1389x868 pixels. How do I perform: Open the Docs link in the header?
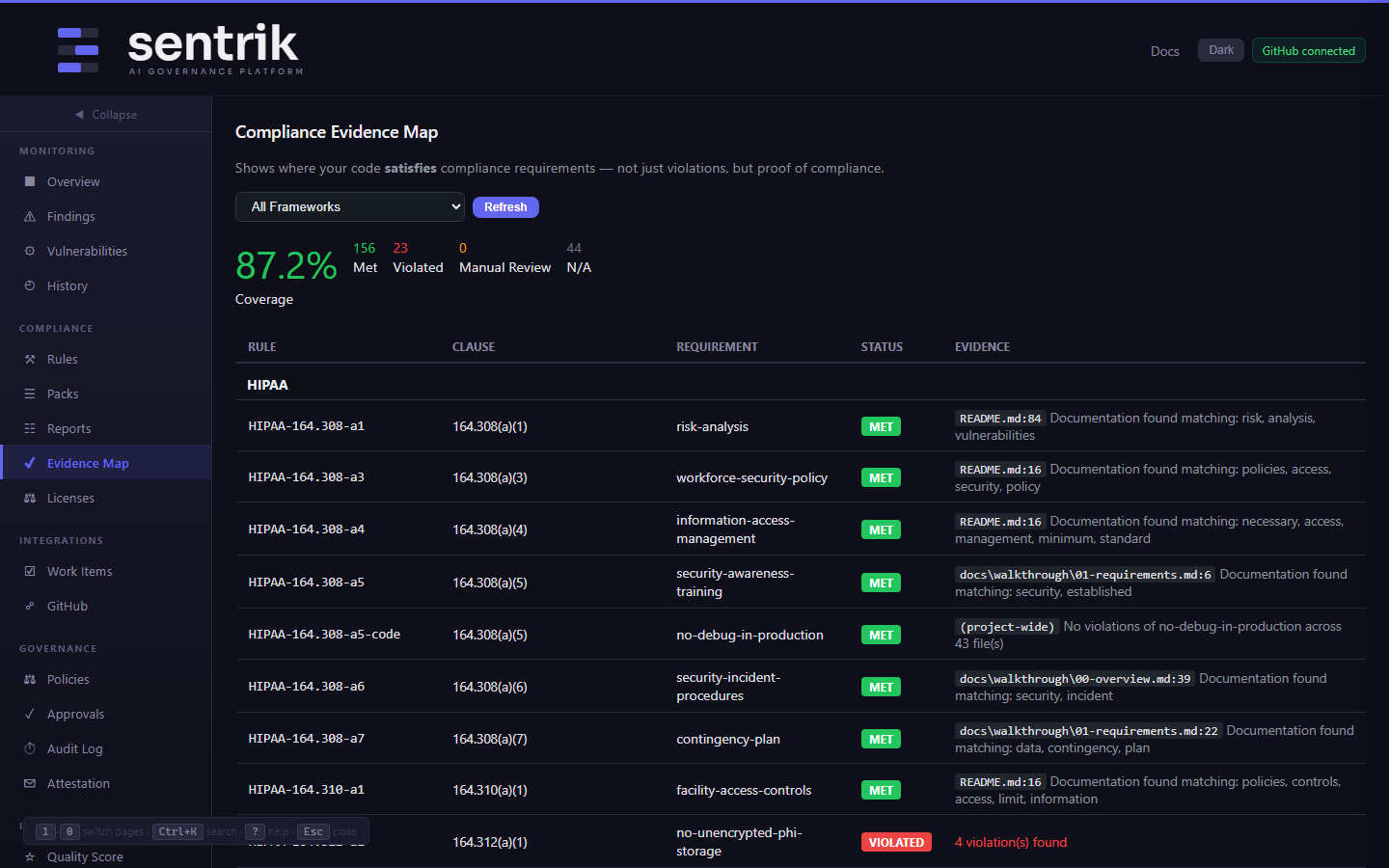pyautogui.click(x=1164, y=51)
